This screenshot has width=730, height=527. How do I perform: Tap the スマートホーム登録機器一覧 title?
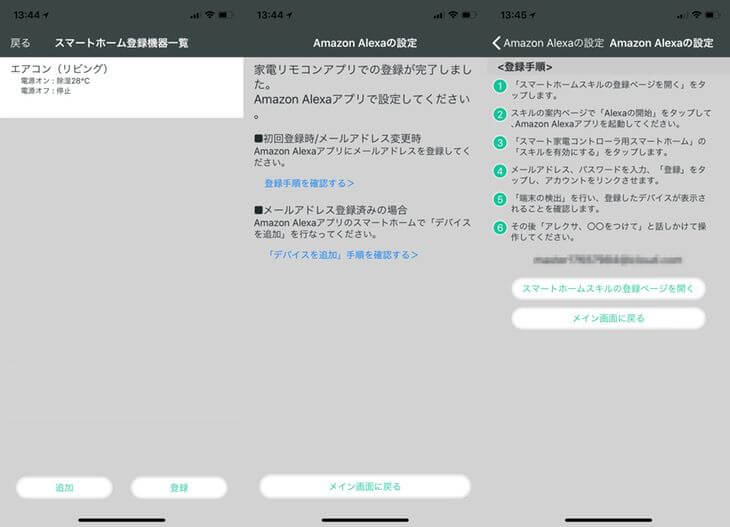(x=122, y=43)
